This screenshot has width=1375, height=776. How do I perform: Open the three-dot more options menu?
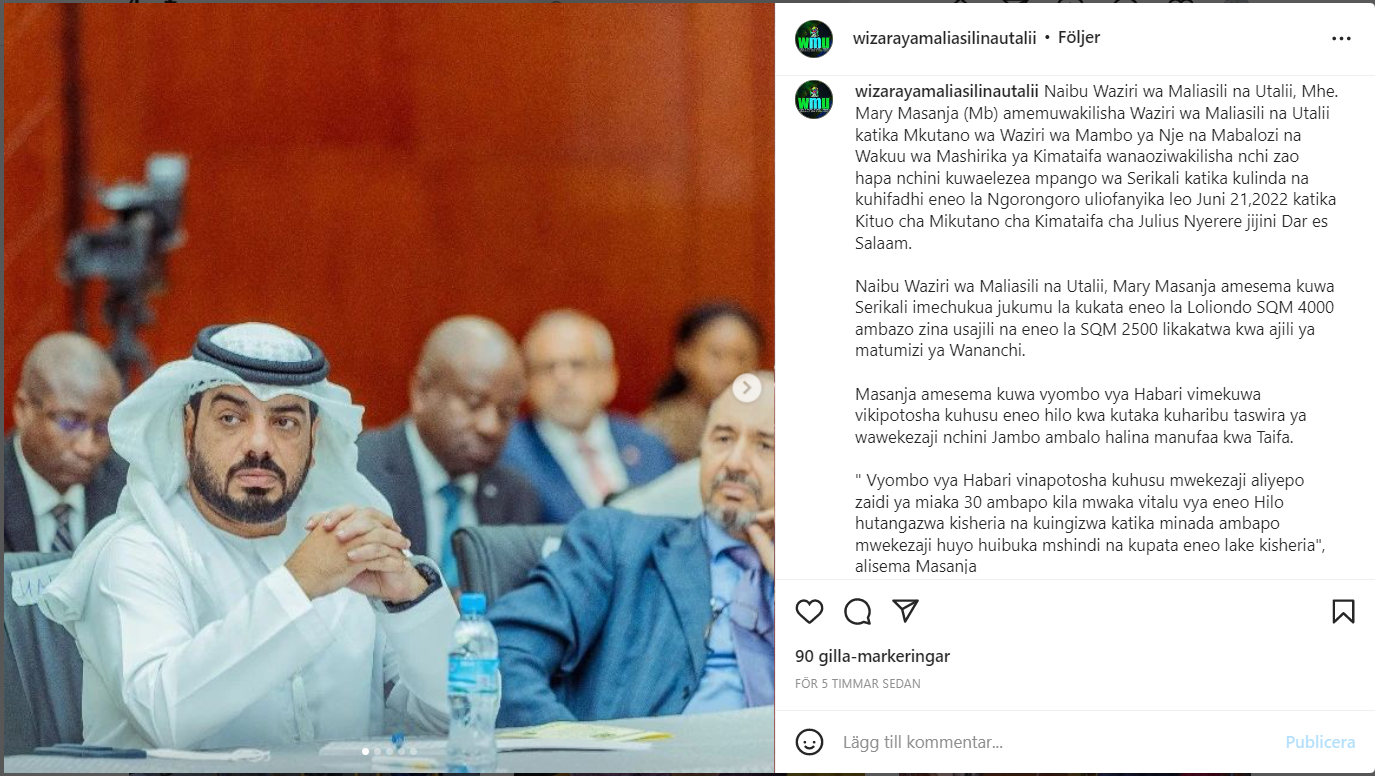(1341, 38)
